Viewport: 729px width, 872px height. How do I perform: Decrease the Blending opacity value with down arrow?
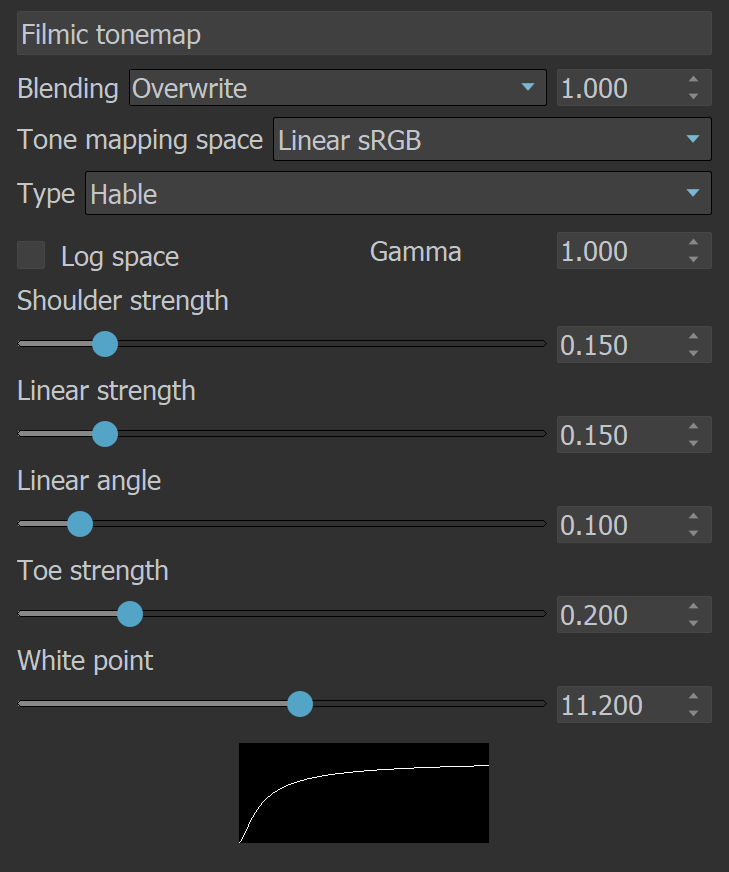point(693,96)
